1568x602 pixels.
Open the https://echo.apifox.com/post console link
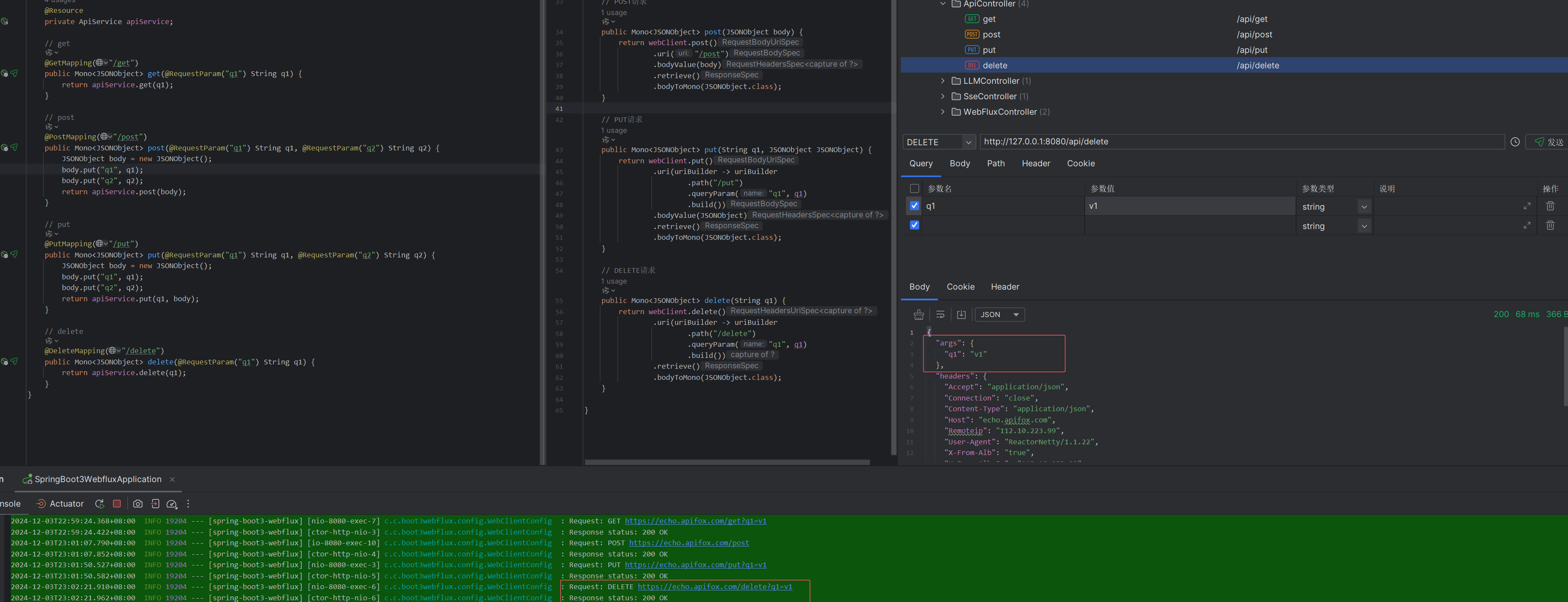click(689, 542)
